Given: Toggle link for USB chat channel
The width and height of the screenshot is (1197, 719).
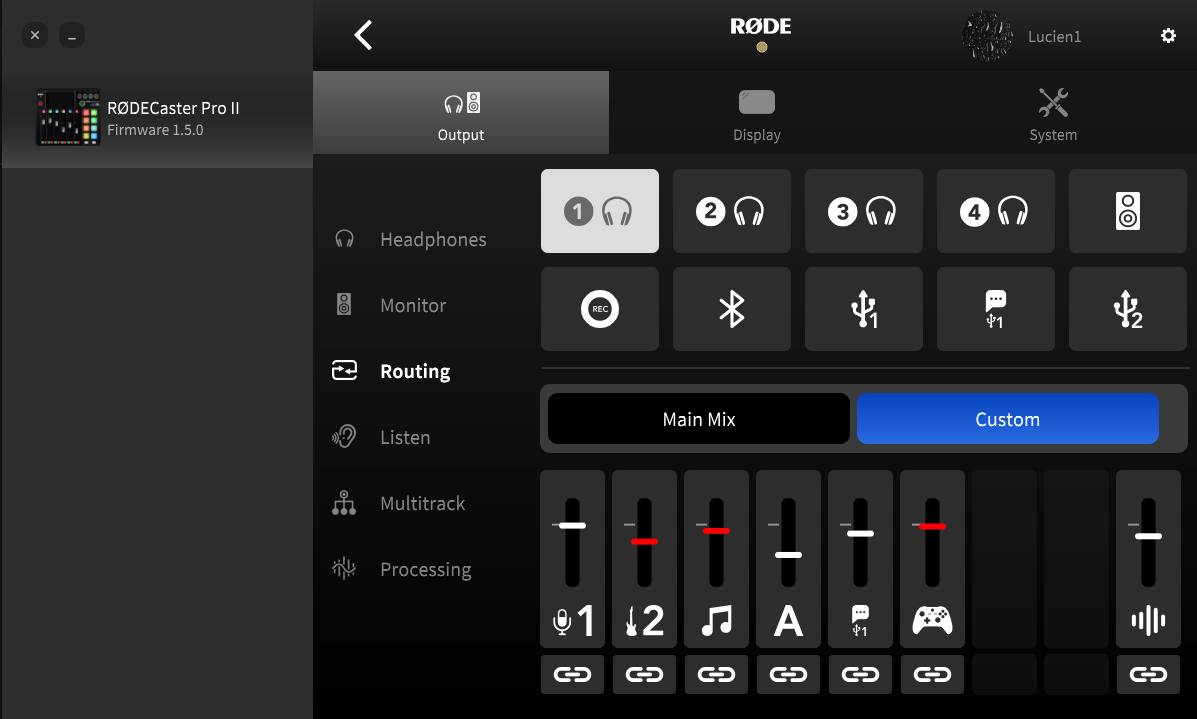Looking at the screenshot, I should pyautogui.click(x=860, y=674).
